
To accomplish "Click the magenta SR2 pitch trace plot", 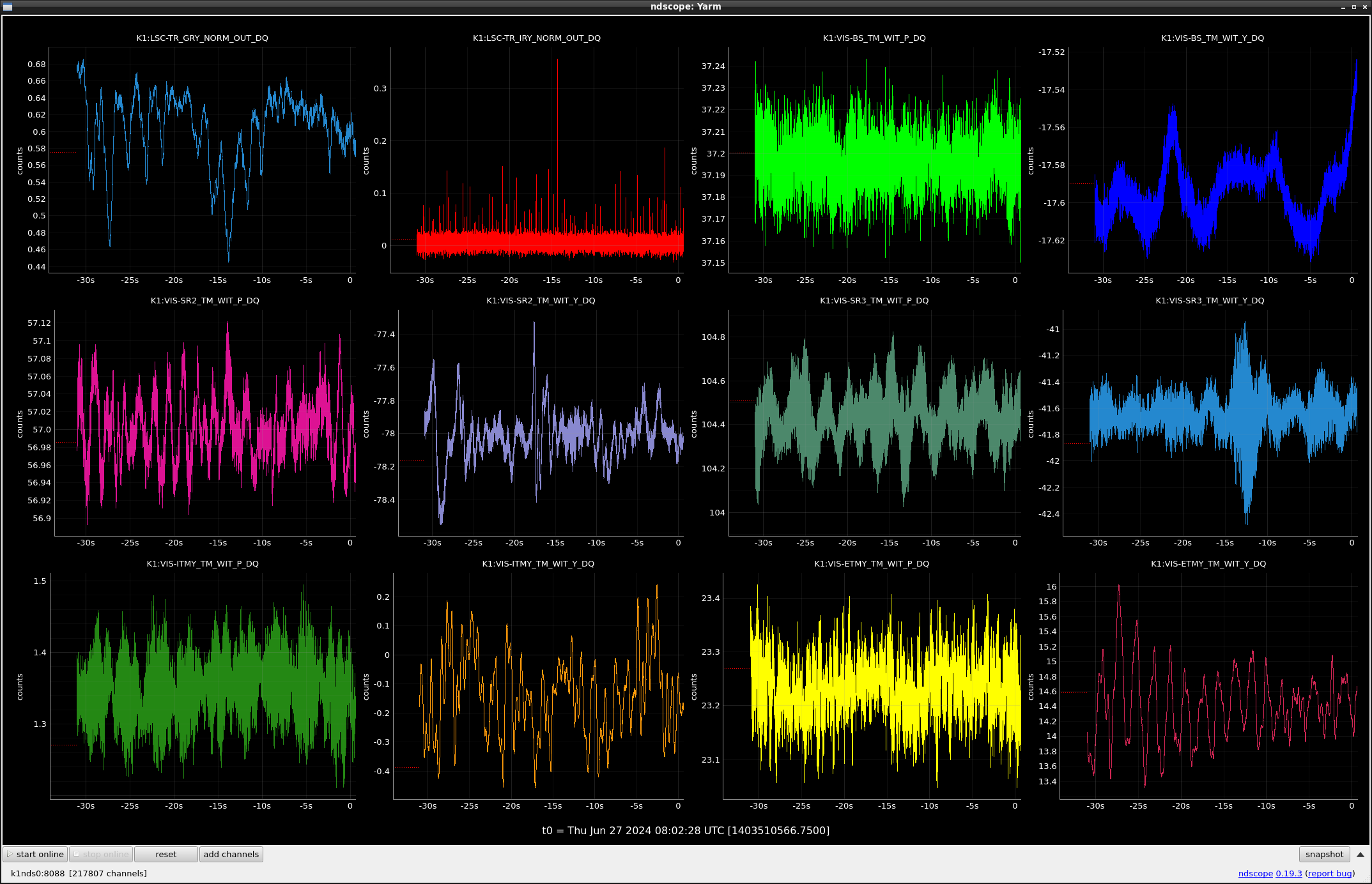I will pos(205,422).
